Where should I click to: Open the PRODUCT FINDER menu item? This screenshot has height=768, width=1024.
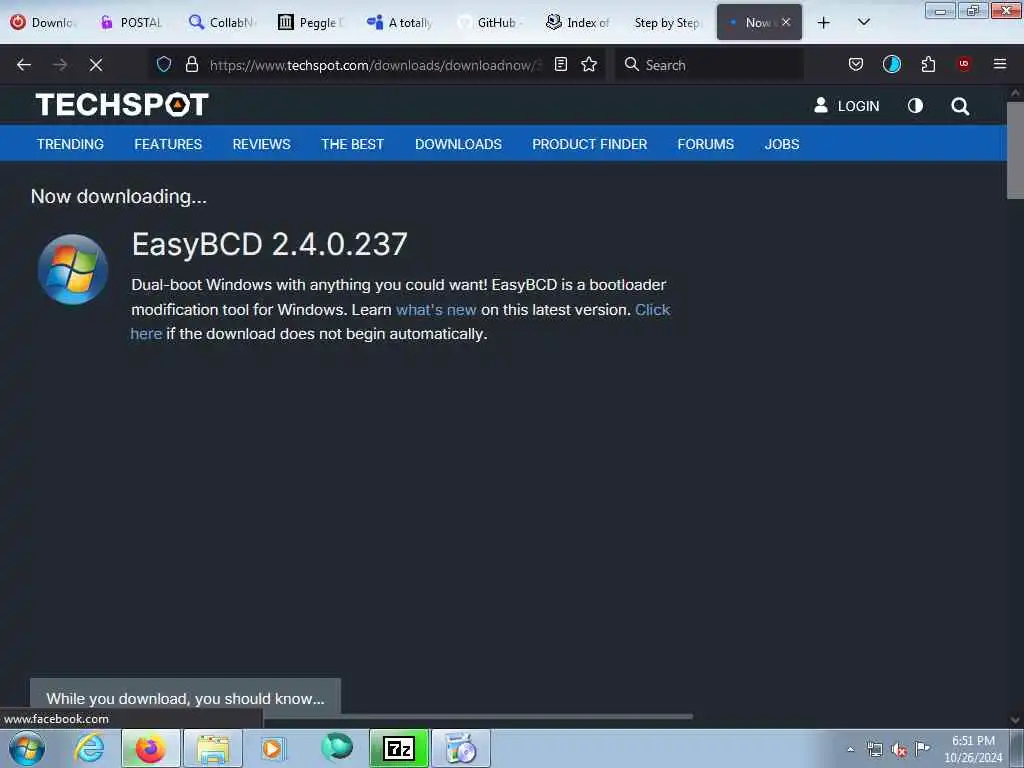click(x=589, y=144)
